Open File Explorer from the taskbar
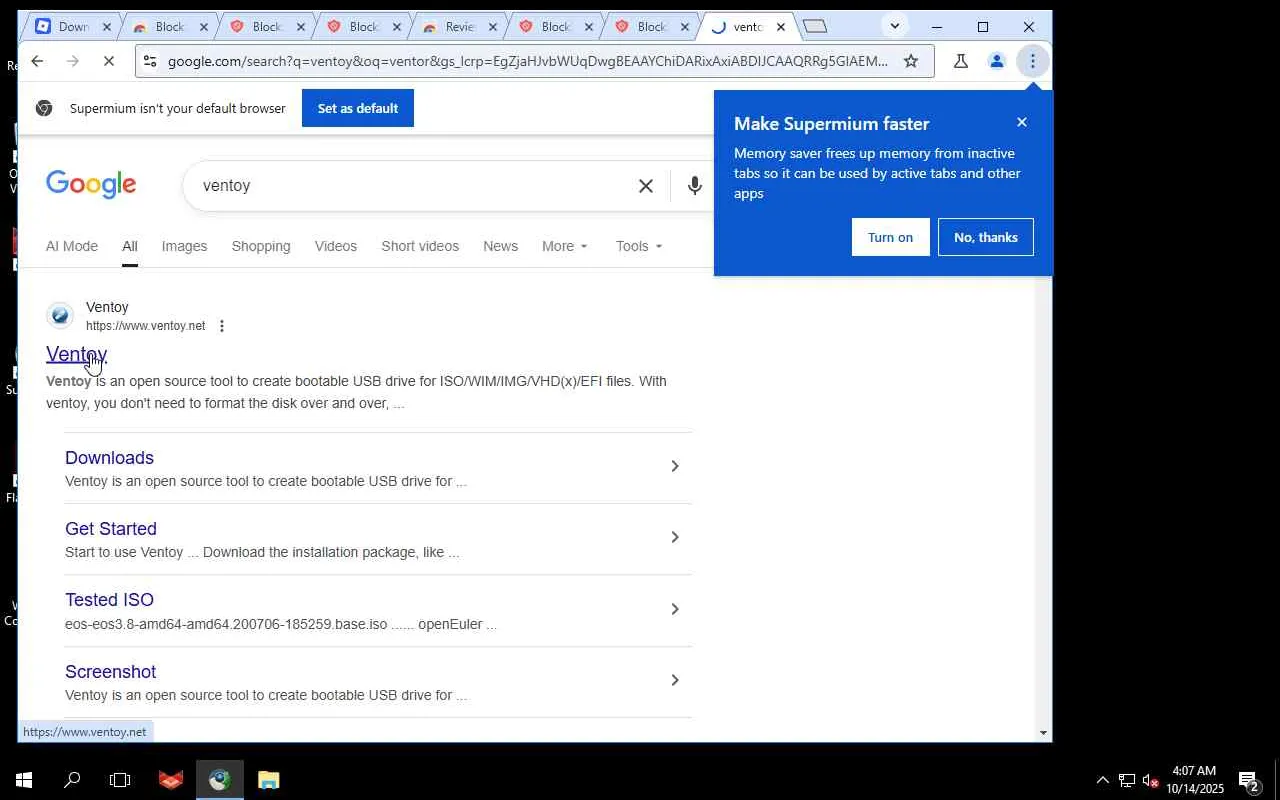 268,780
